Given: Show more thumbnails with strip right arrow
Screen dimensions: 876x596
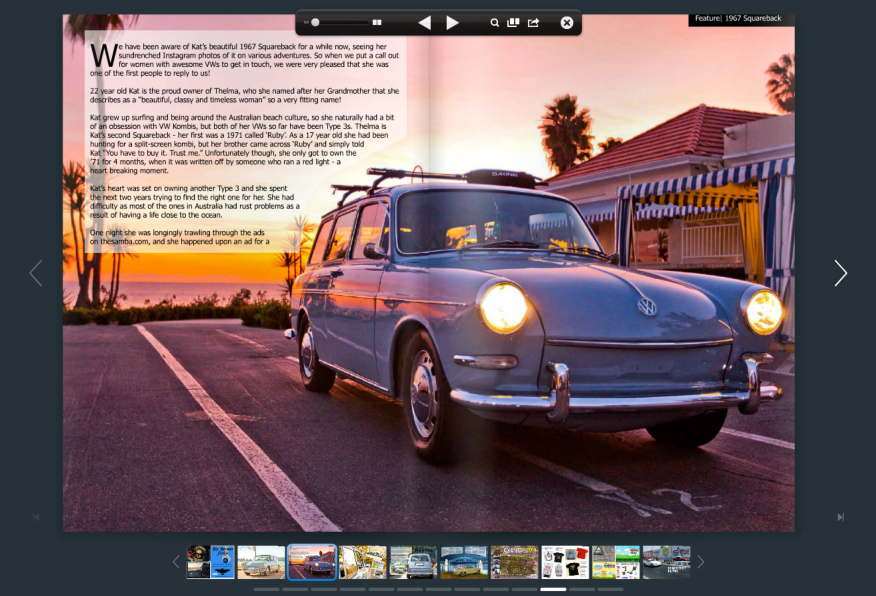Looking at the screenshot, I should (701, 562).
